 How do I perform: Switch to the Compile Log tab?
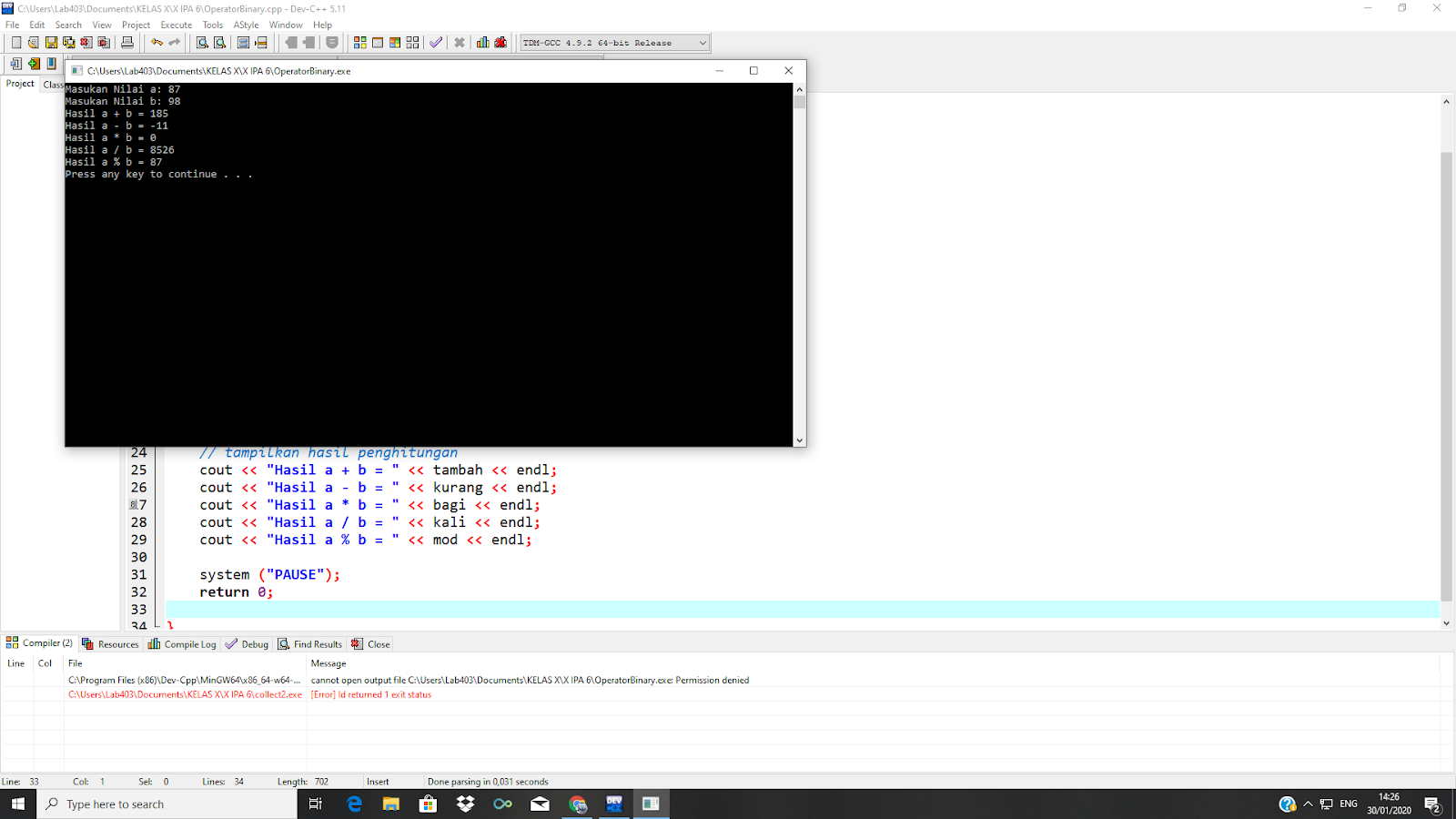[x=182, y=644]
